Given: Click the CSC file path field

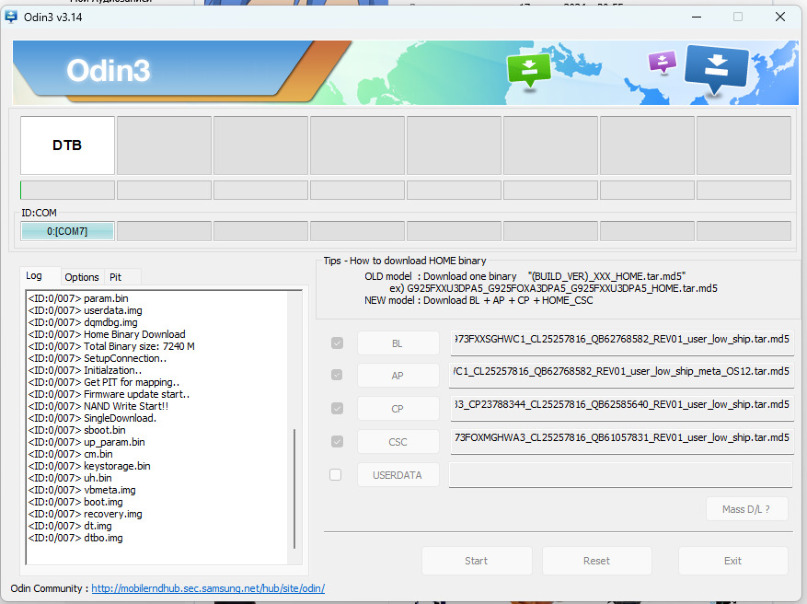Looking at the screenshot, I should [x=622, y=441].
